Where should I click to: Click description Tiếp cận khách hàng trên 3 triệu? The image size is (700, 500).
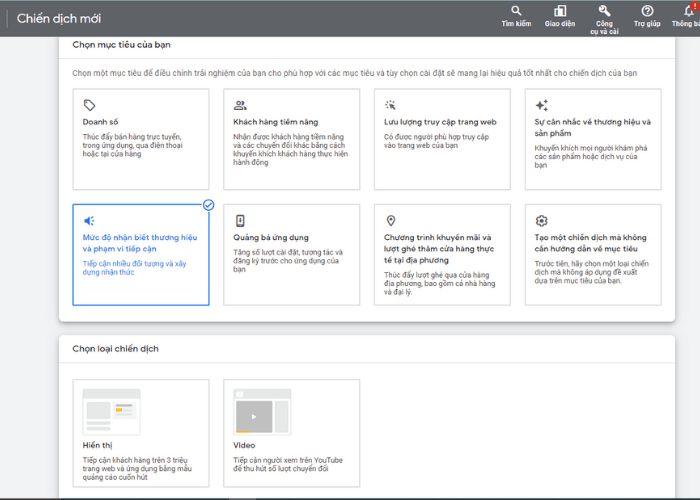[x=137, y=468]
